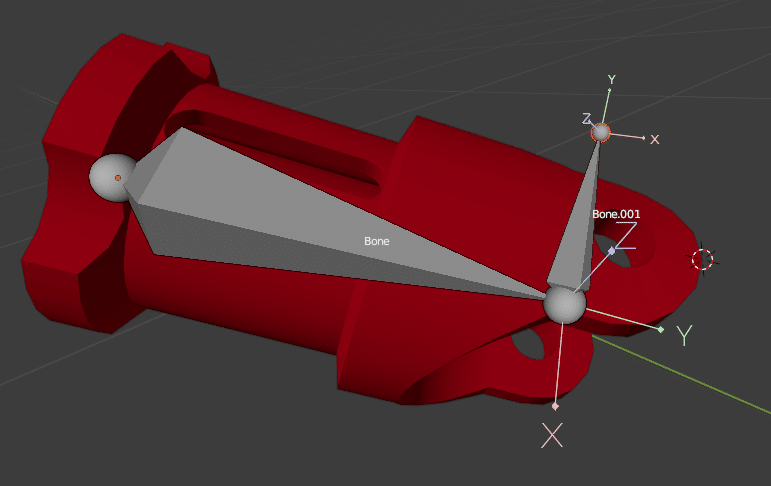771x486 pixels.
Task: Click the lower mounting hole on the red mesh
Action: 530,343
